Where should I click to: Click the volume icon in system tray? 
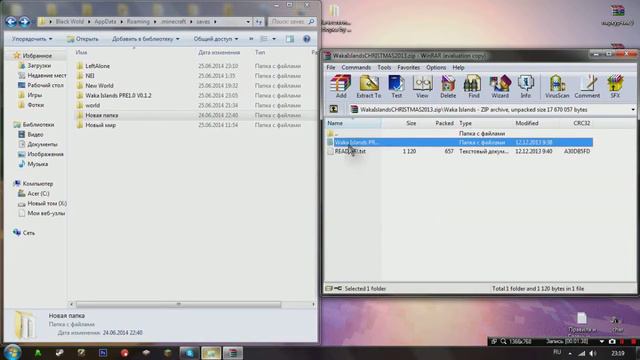click(593, 353)
